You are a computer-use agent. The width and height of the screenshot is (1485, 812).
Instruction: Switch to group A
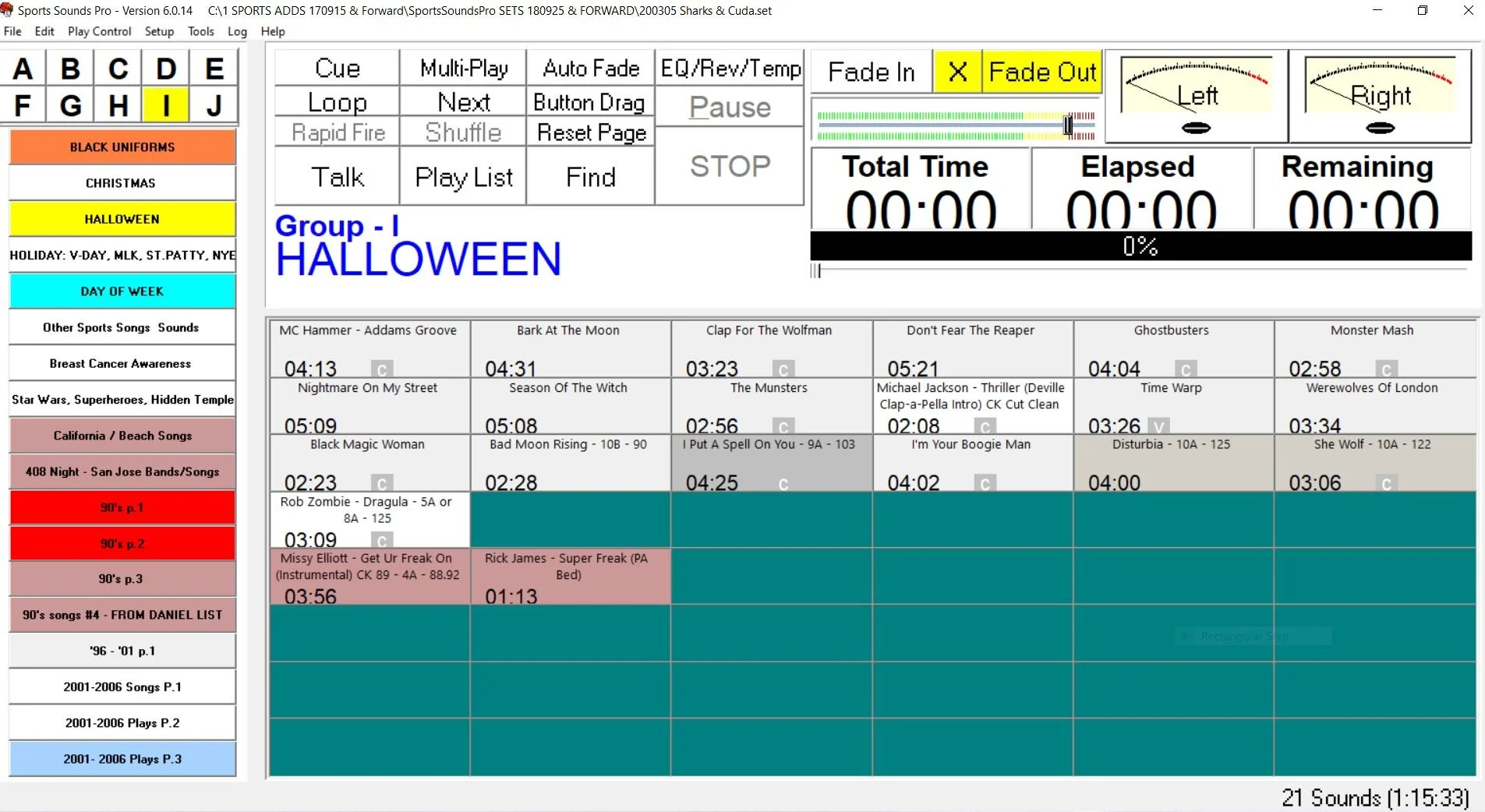23,69
